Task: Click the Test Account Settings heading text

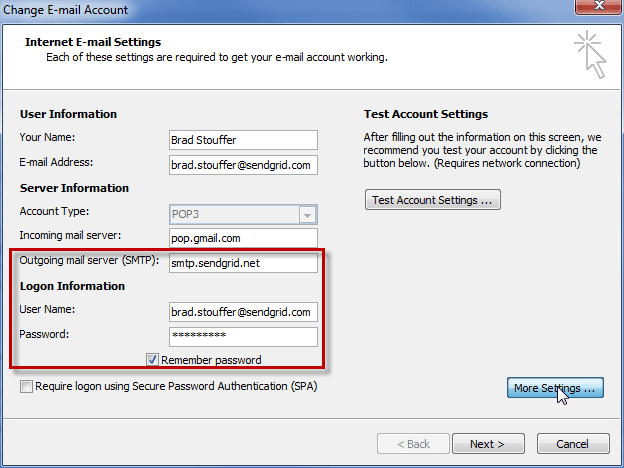Action: (424, 114)
